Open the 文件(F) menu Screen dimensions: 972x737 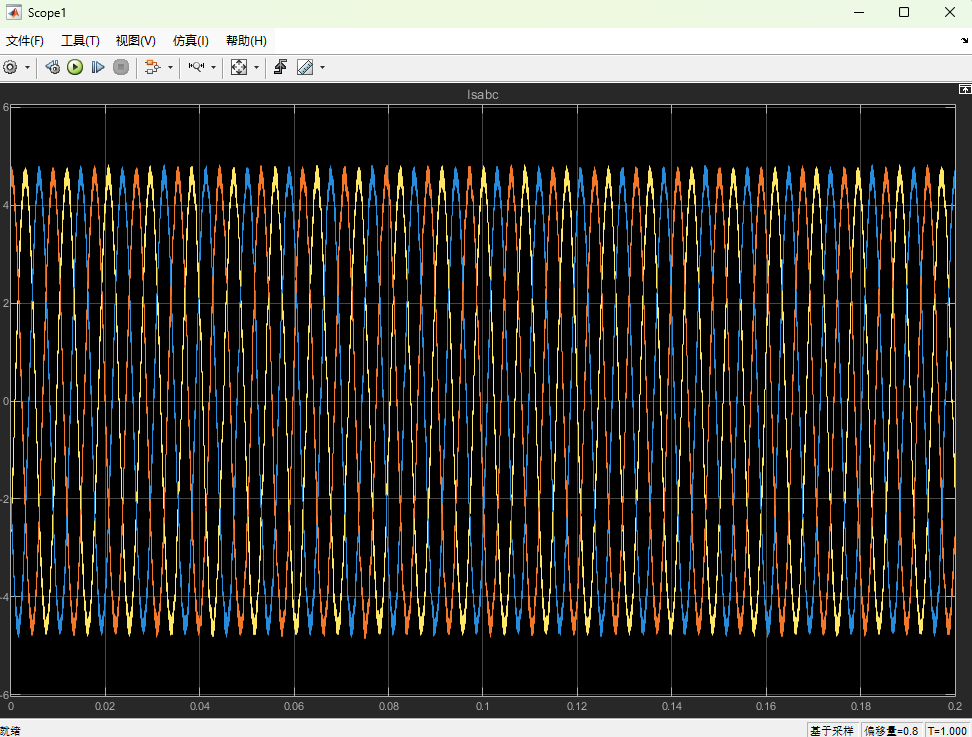25,41
